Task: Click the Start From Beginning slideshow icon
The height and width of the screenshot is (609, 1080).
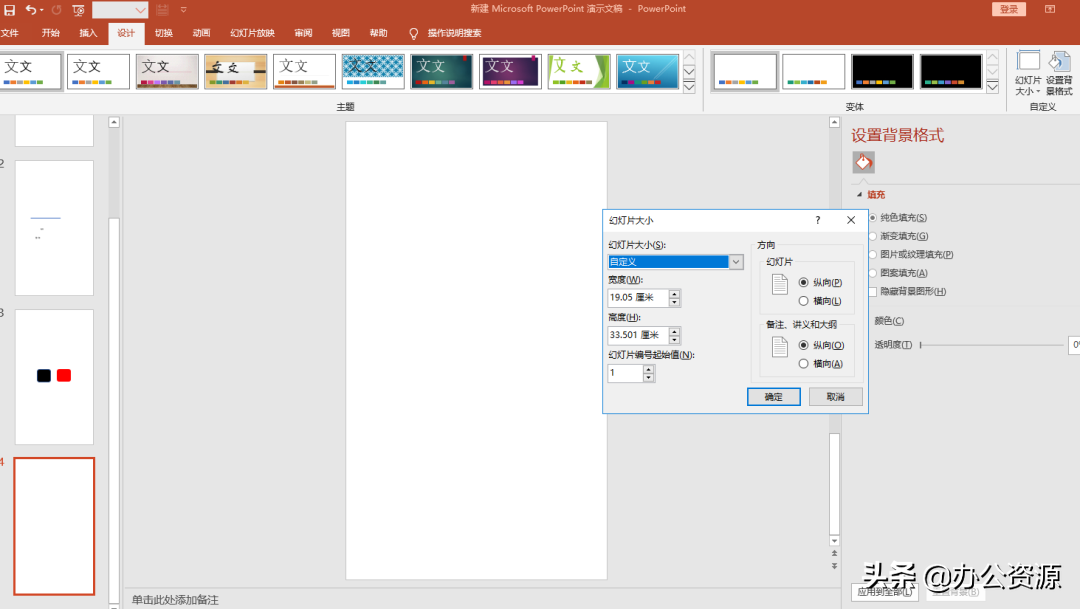Action: (x=79, y=10)
